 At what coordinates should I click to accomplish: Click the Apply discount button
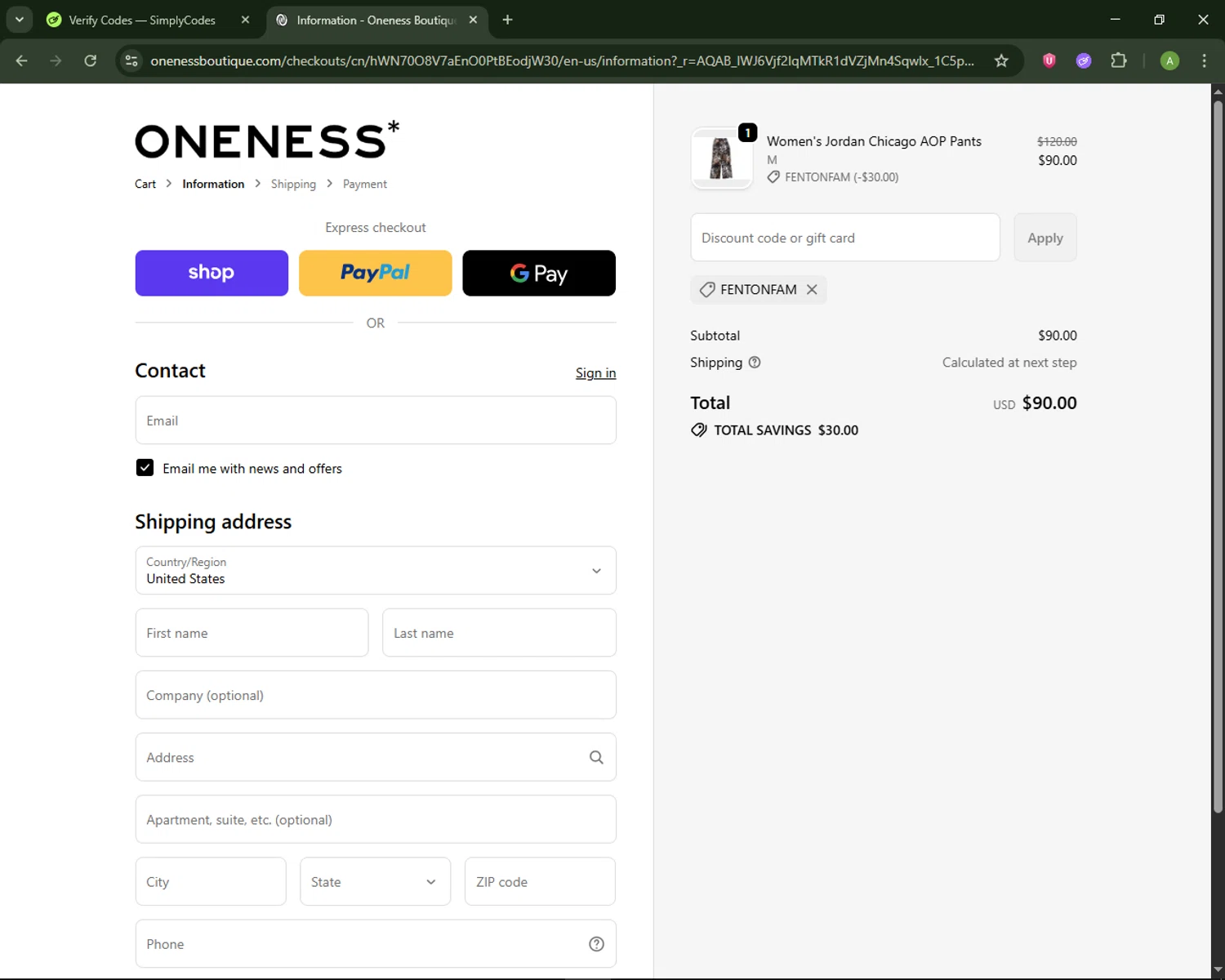tap(1045, 238)
